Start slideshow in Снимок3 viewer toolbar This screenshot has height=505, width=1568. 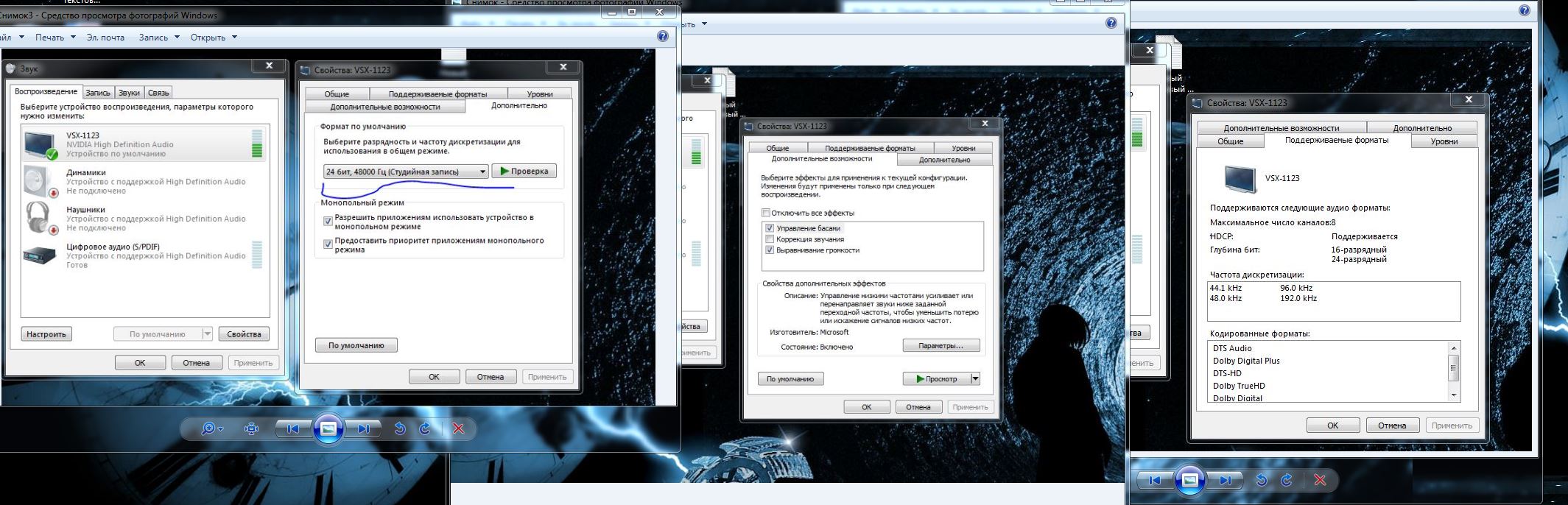[x=328, y=428]
